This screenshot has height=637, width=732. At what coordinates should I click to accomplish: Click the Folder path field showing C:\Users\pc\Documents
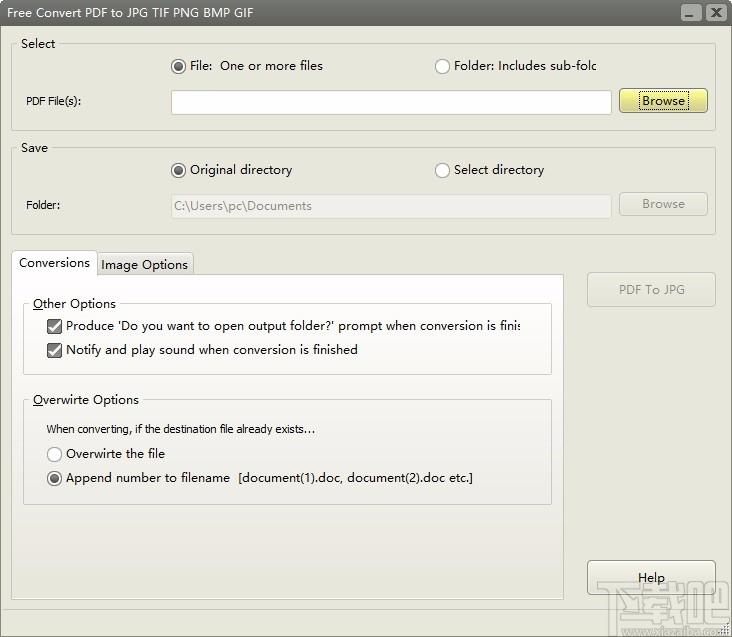pyautogui.click(x=391, y=206)
